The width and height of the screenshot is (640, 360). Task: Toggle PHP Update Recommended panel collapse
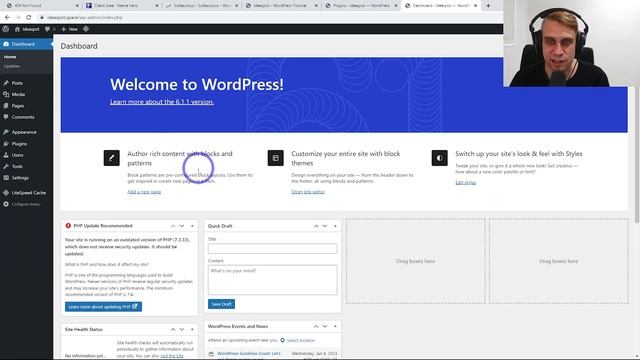(x=192, y=226)
